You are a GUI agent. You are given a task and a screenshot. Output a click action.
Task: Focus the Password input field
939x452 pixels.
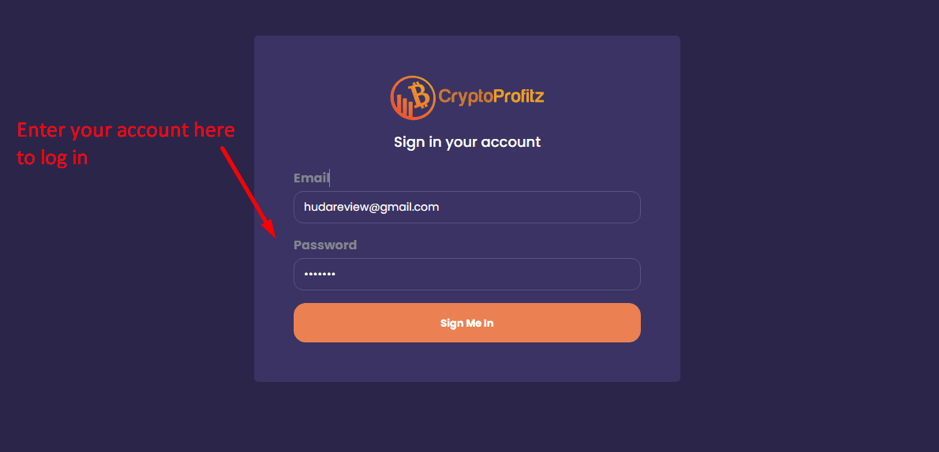[x=467, y=274]
